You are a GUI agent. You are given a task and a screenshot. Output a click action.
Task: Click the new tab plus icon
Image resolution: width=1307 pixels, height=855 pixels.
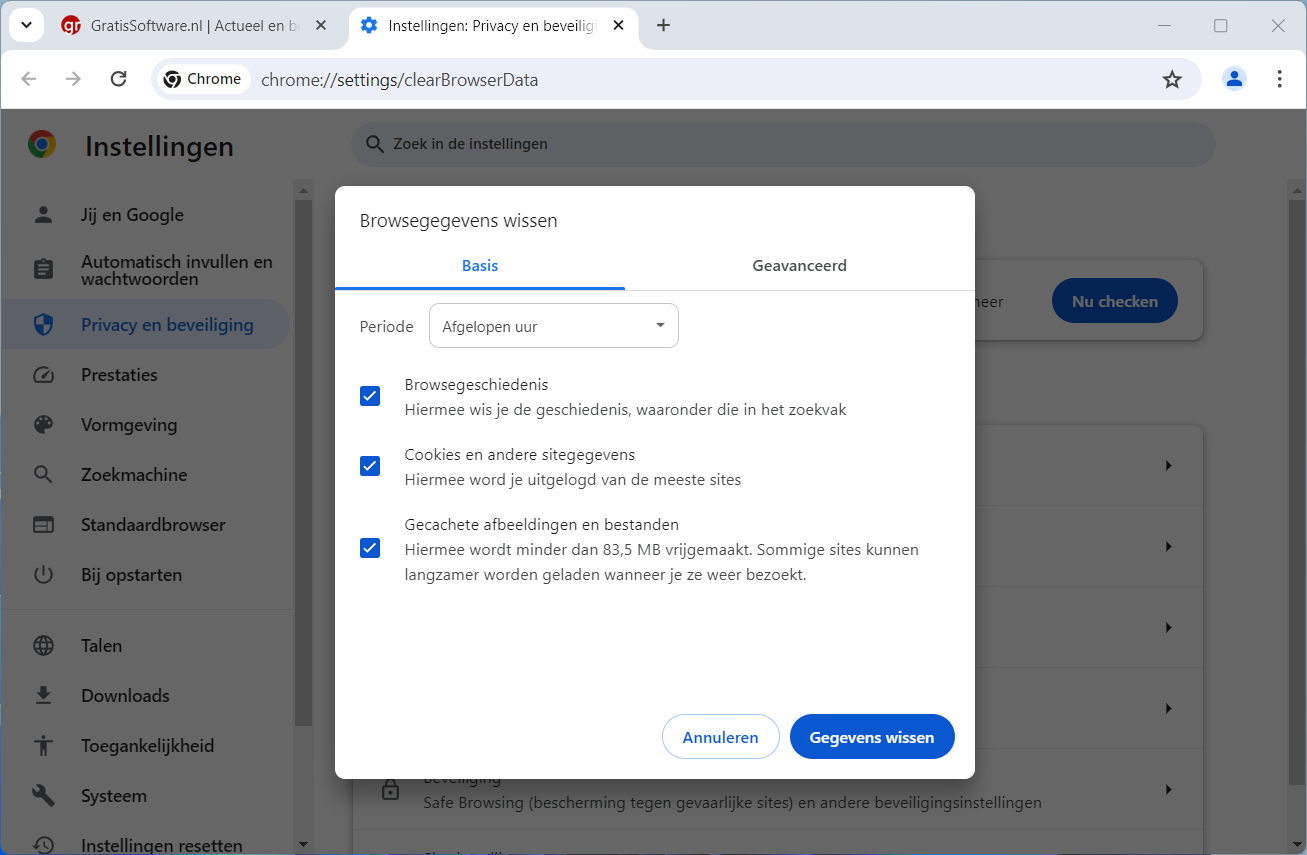[663, 26]
